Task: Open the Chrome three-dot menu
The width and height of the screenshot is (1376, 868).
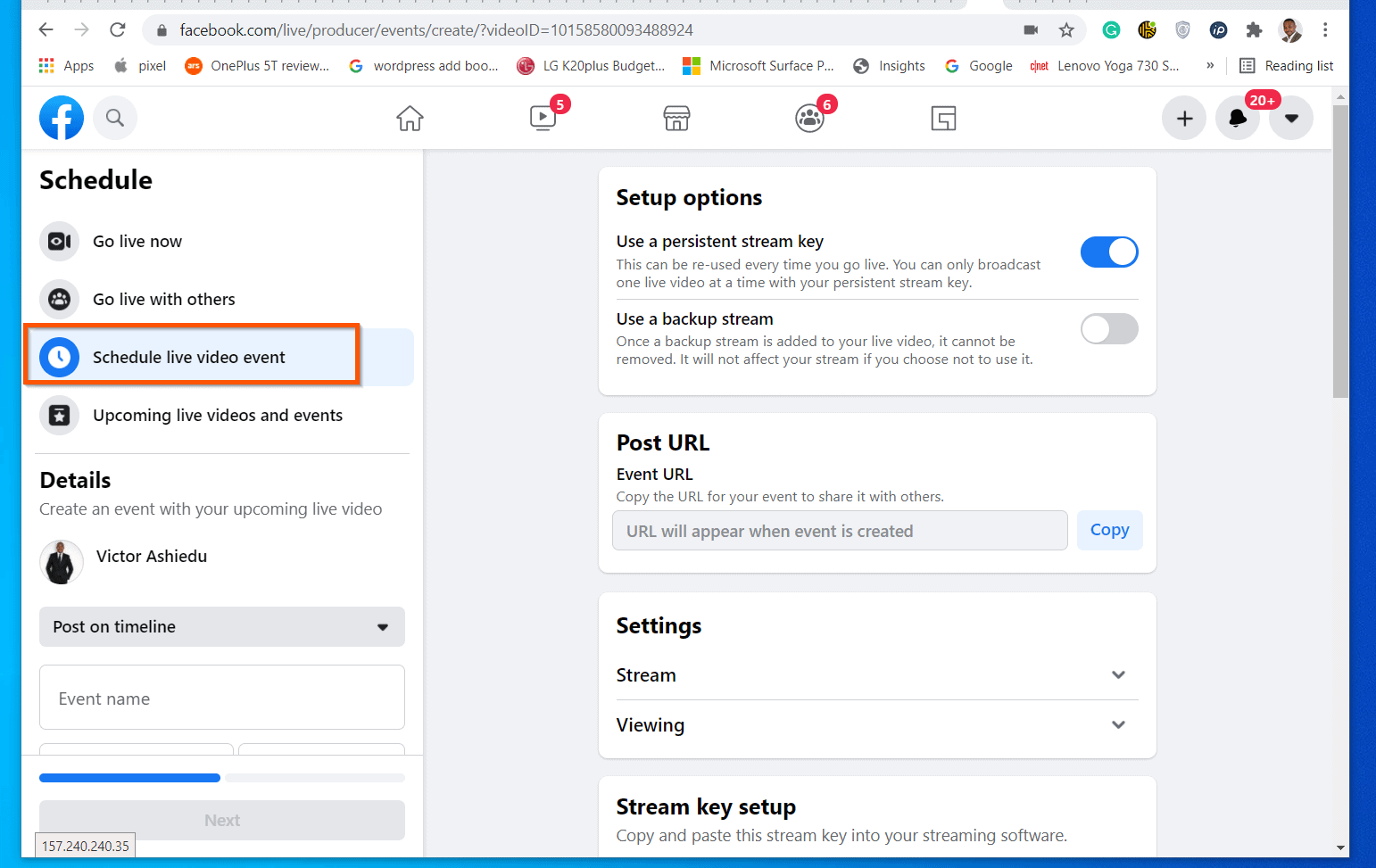Action: click(x=1325, y=29)
